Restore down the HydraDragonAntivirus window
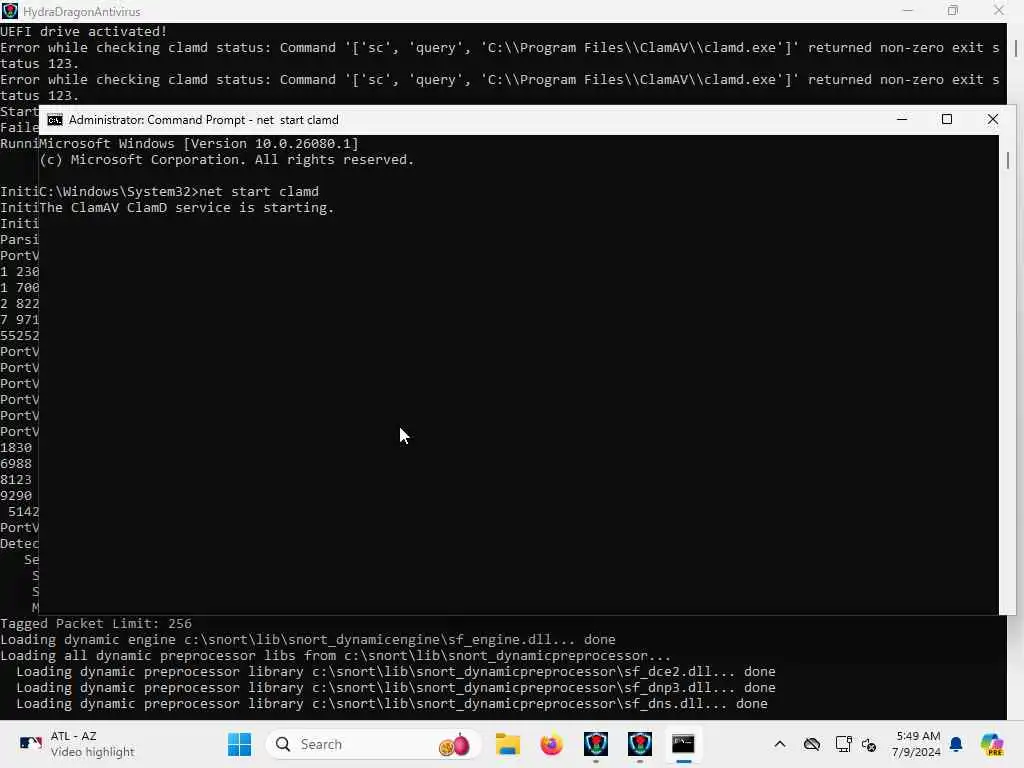The height and width of the screenshot is (768, 1024). pos(953,11)
